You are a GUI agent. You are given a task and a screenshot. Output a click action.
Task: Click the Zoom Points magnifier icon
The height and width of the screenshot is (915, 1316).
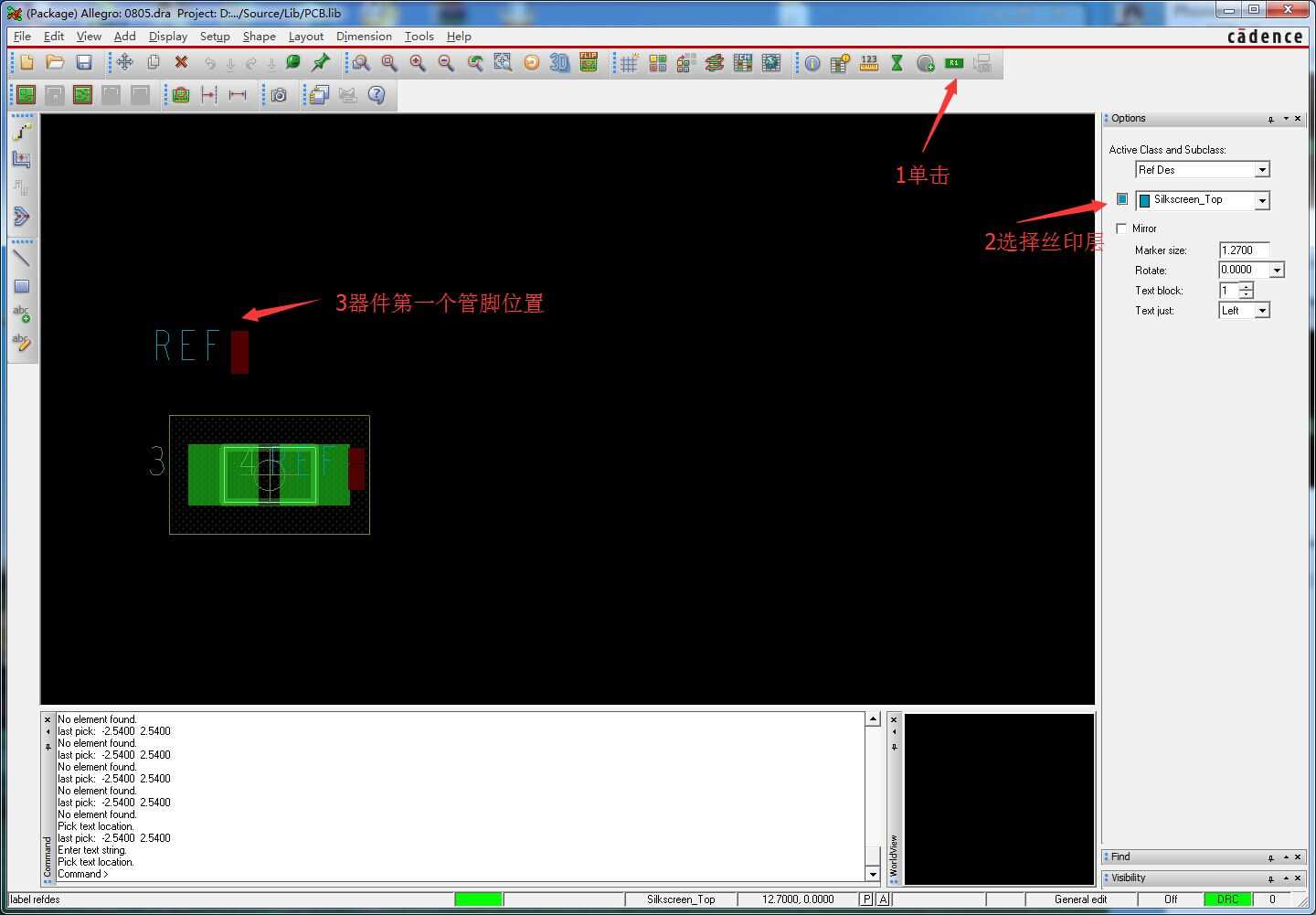361,63
